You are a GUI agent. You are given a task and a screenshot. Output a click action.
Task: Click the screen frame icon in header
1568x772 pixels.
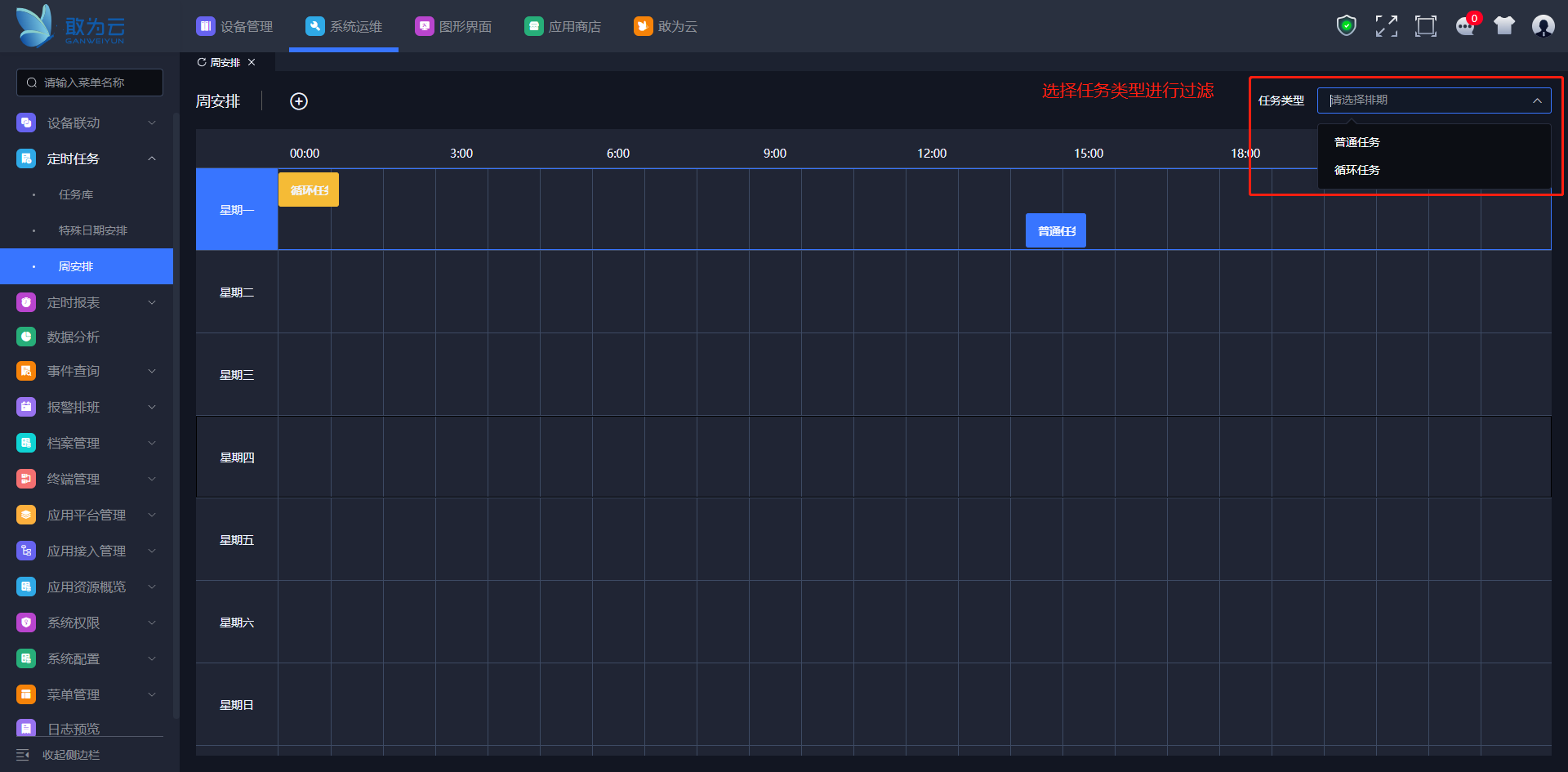(1425, 26)
